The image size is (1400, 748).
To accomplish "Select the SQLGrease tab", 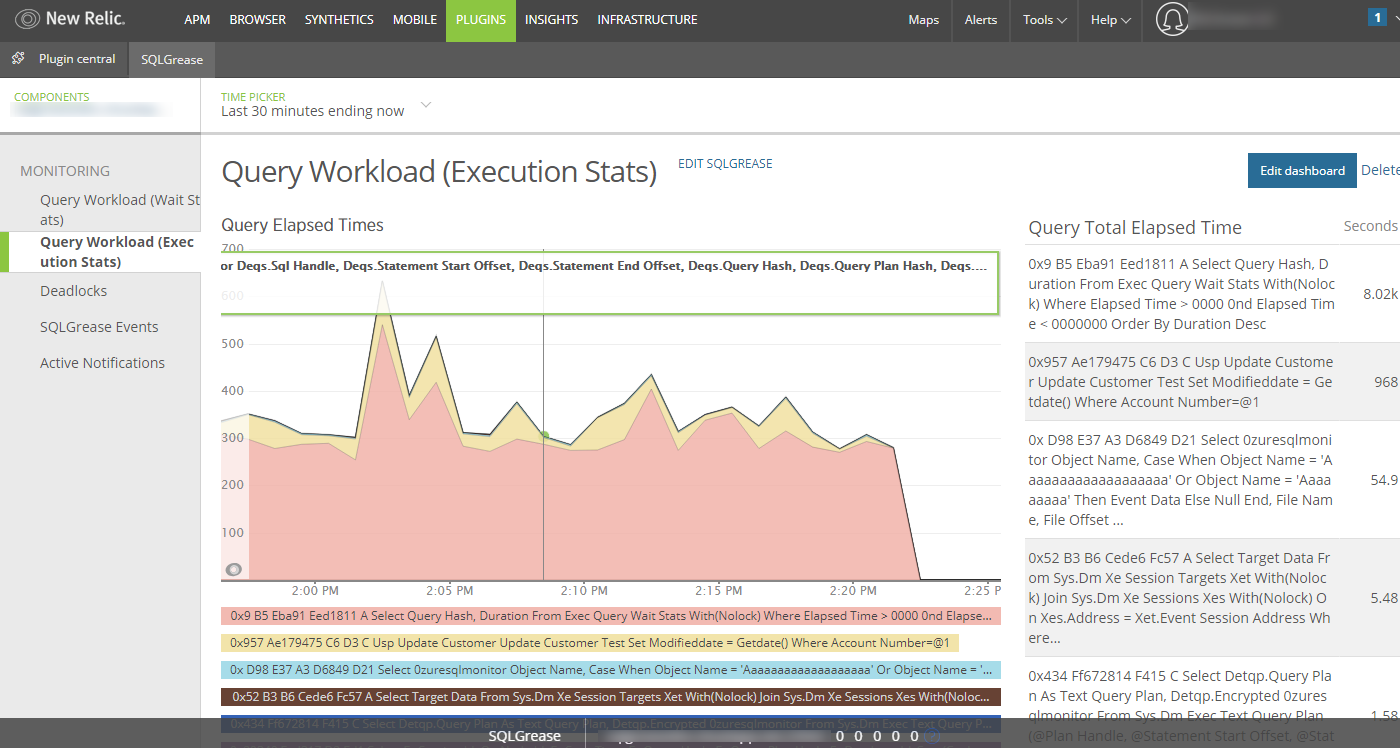I will 172,60.
